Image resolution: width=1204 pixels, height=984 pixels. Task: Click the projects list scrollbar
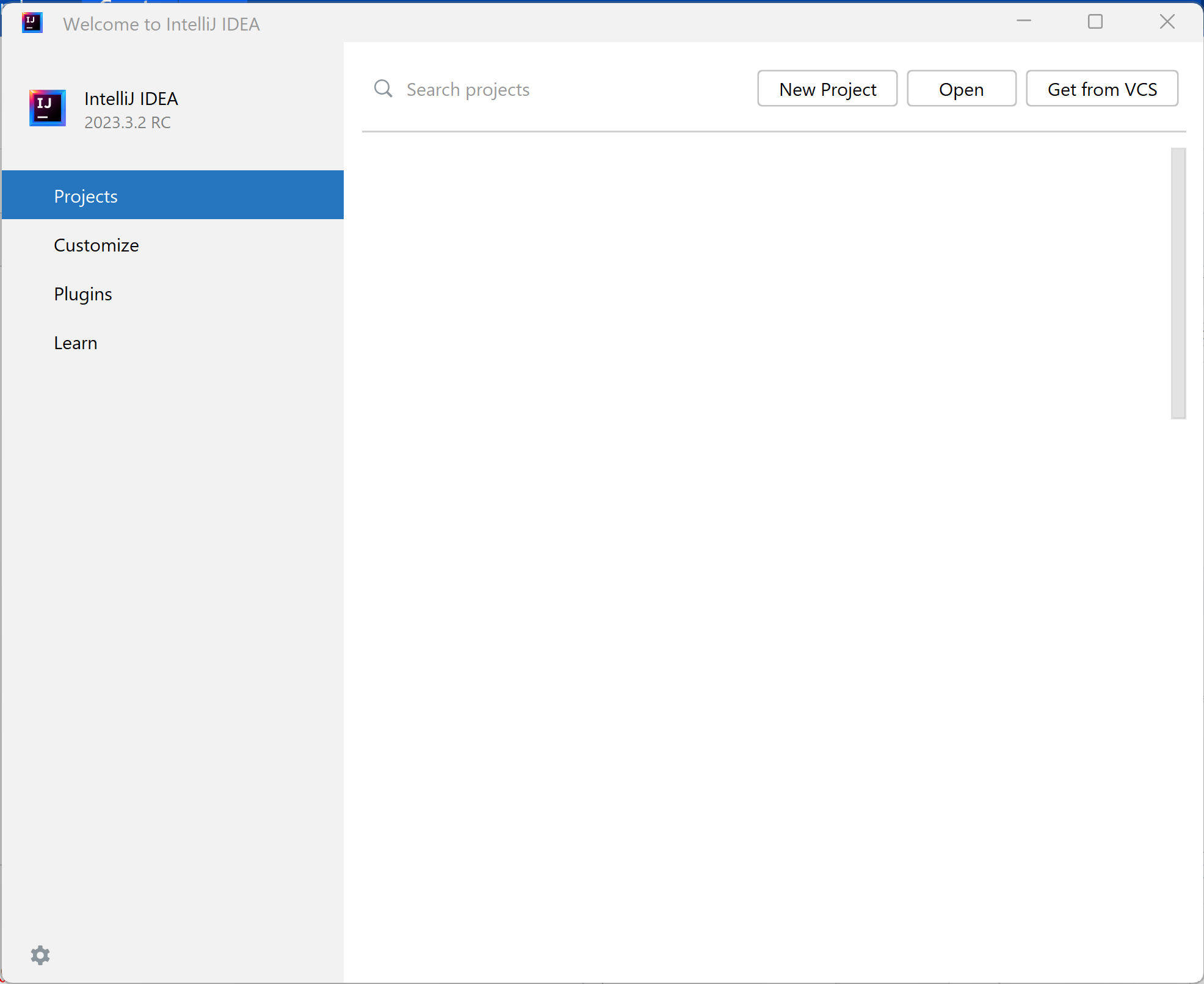[1178, 283]
